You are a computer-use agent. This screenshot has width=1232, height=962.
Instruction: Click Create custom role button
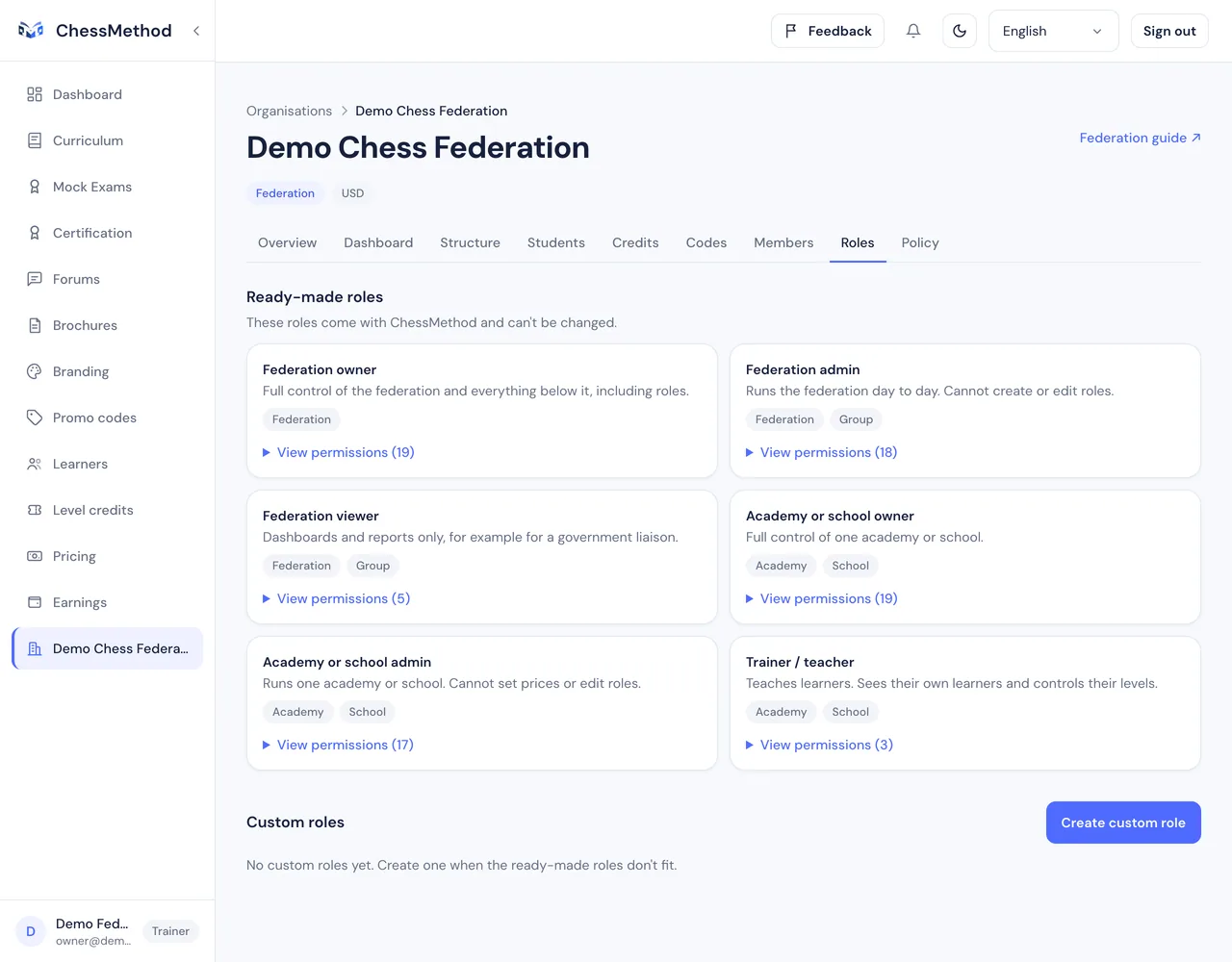point(1123,823)
